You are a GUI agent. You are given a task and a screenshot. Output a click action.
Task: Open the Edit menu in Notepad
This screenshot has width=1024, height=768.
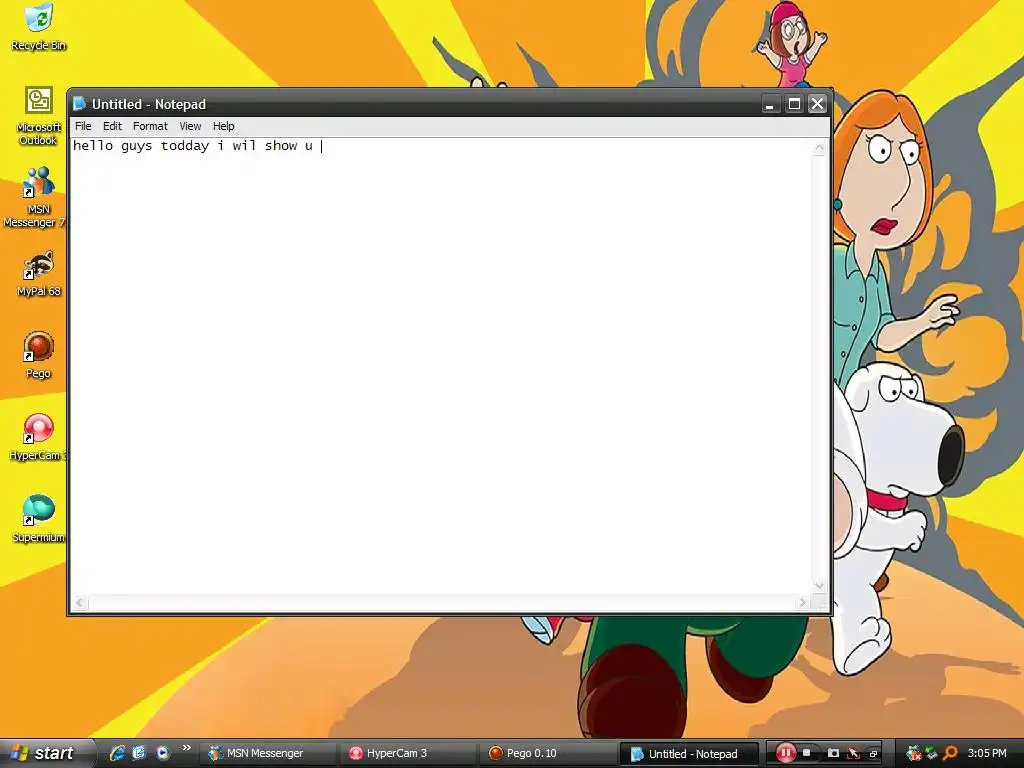pos(112,126)
